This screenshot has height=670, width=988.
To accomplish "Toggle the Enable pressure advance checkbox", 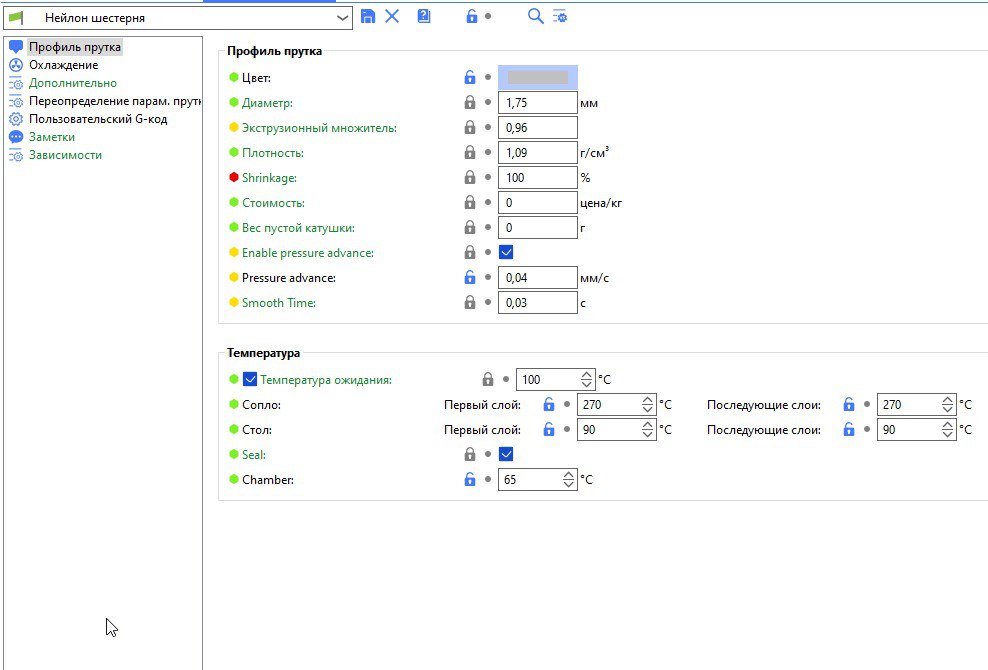I will point(506,253).
